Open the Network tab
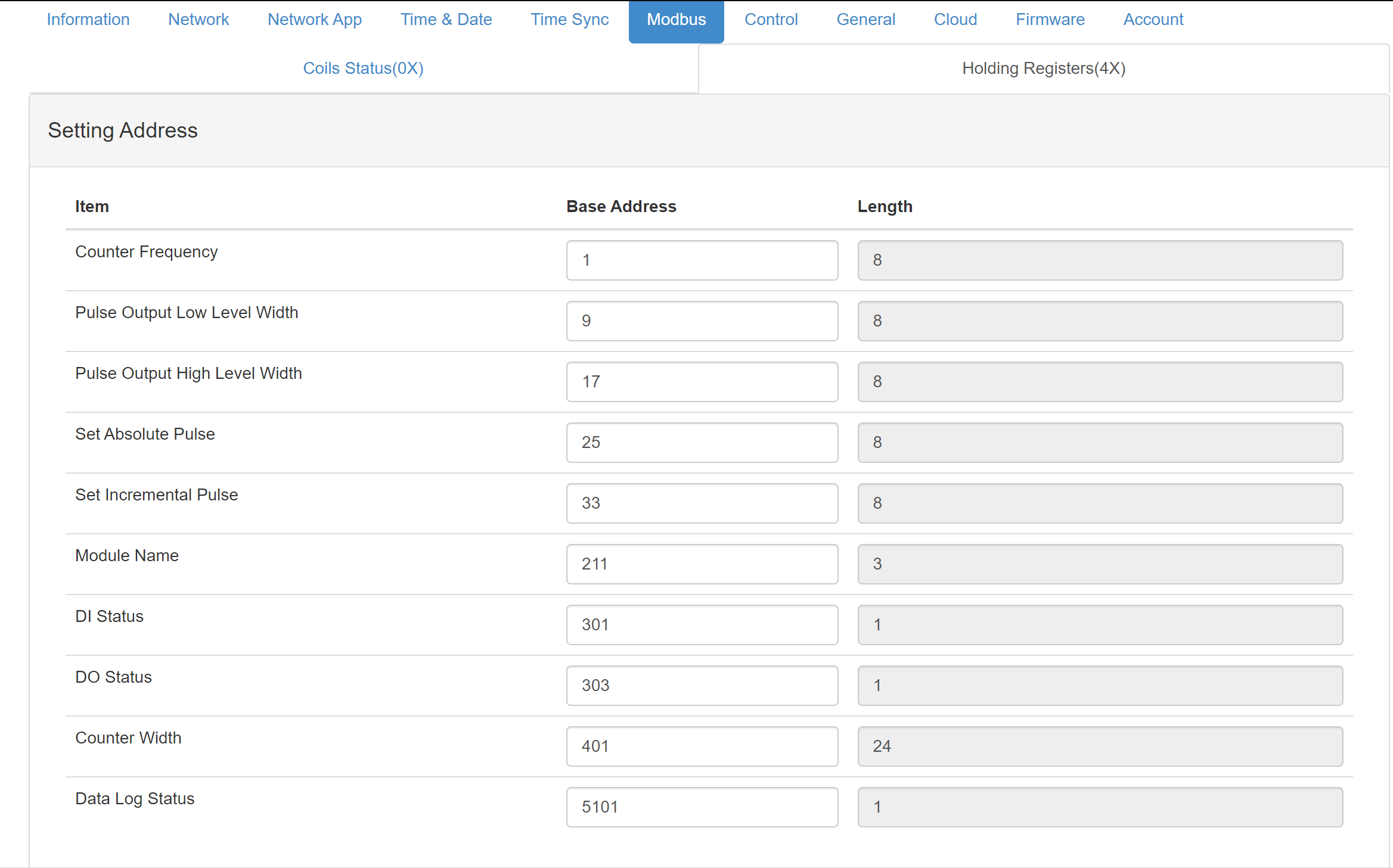Viewport: 1393px width, 868px height. 198,20
